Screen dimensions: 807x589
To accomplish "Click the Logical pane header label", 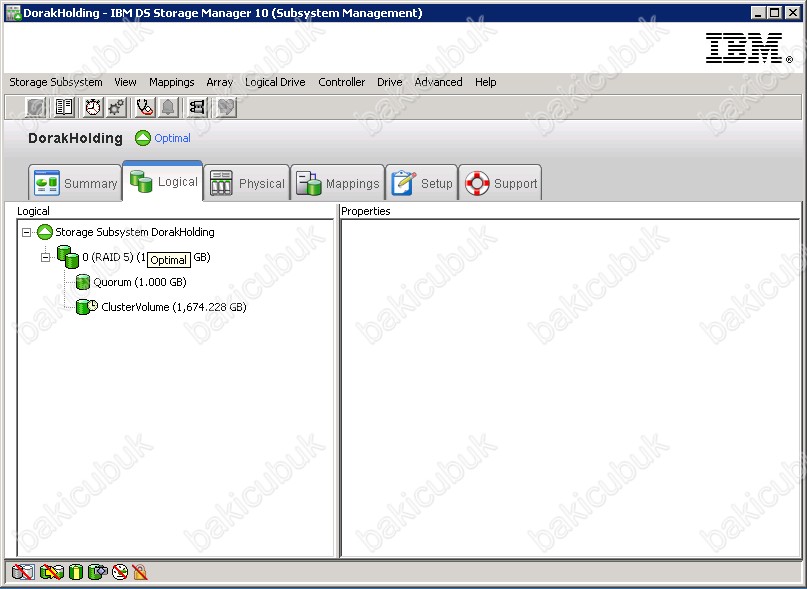I will tap(33, 211).
